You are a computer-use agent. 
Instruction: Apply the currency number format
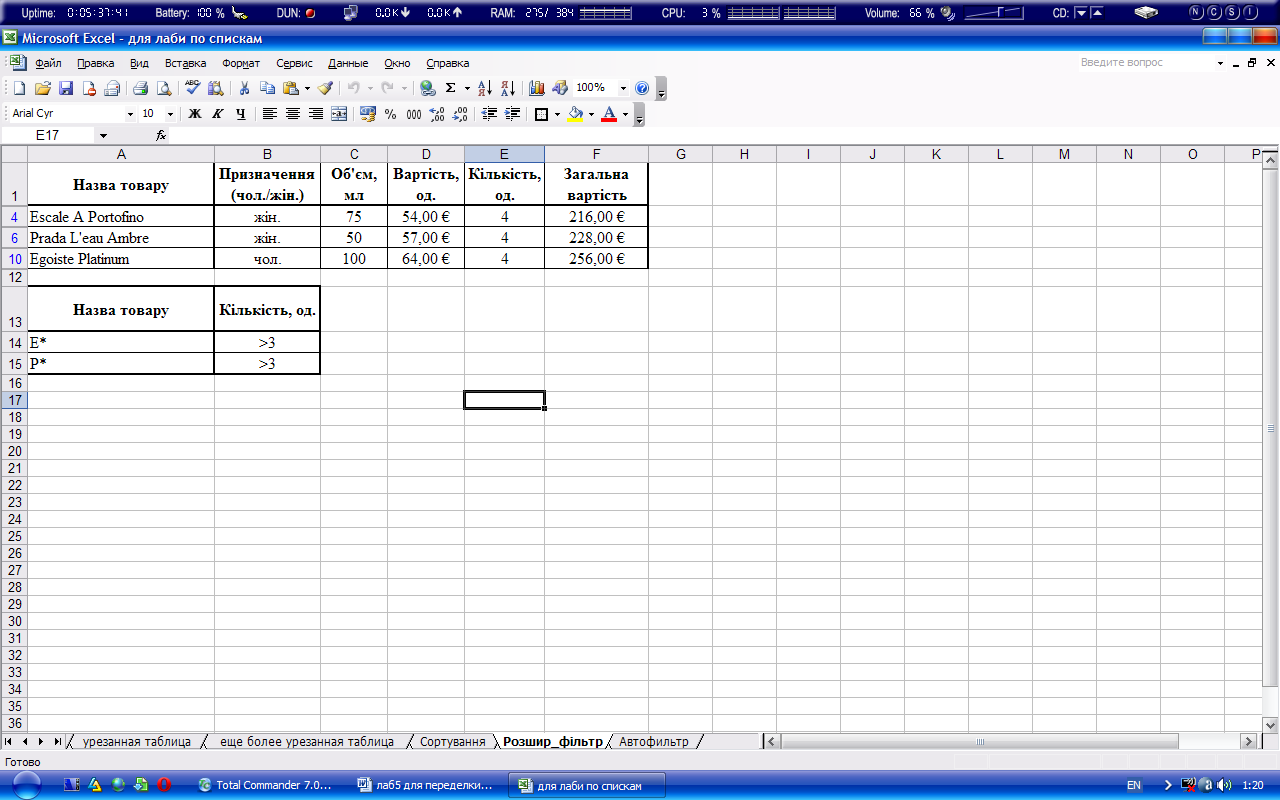[367, 114]
